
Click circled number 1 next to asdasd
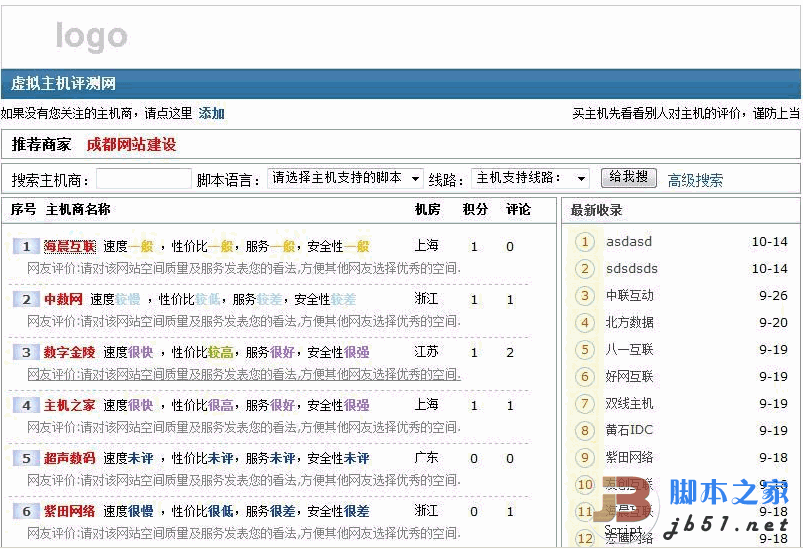point(585,242)
